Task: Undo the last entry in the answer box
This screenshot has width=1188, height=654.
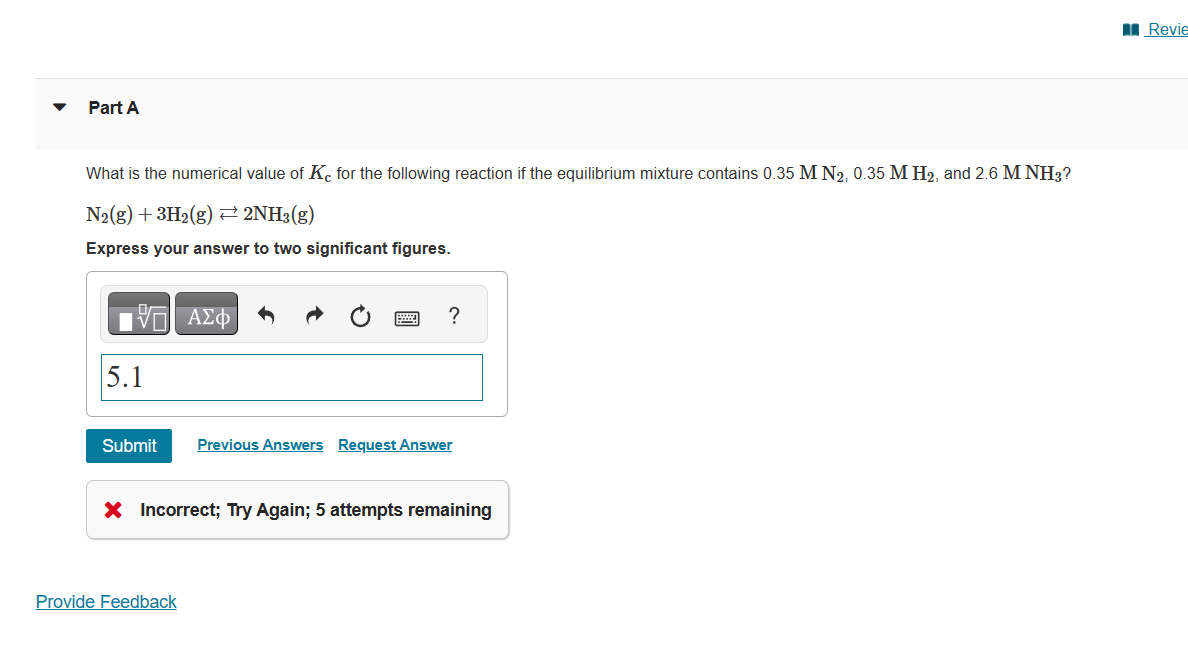Action: 266,315
